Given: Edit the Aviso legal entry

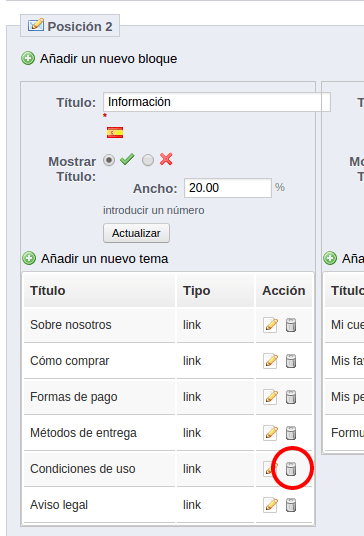Looking at the screenshot, I should (270, 505).
